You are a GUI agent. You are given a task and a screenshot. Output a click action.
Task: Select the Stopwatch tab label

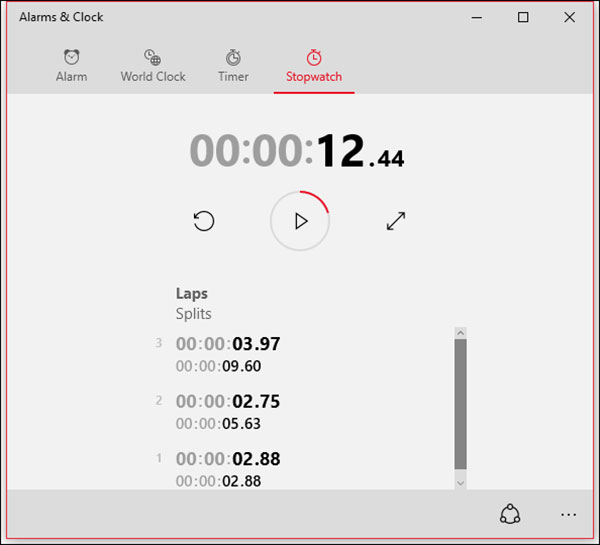(314, 77)
